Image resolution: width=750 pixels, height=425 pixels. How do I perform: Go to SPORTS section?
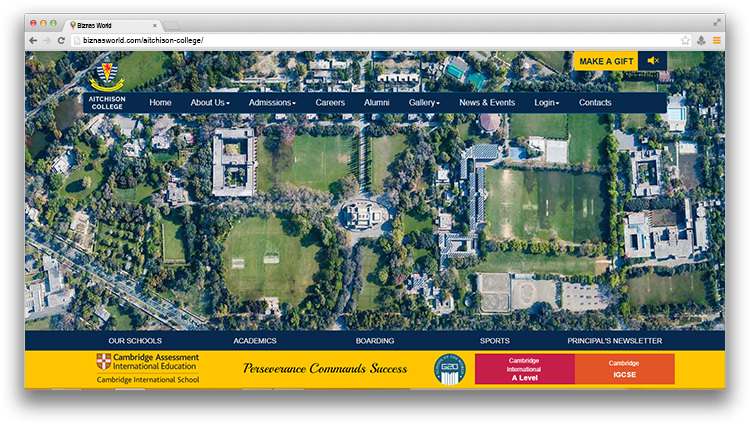click(495, 341)
